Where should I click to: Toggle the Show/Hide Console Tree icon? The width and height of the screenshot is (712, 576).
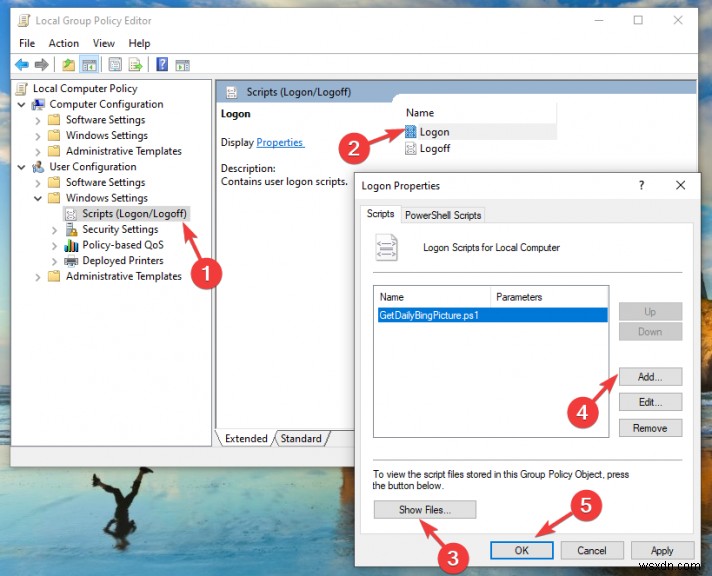pos(89,65)
